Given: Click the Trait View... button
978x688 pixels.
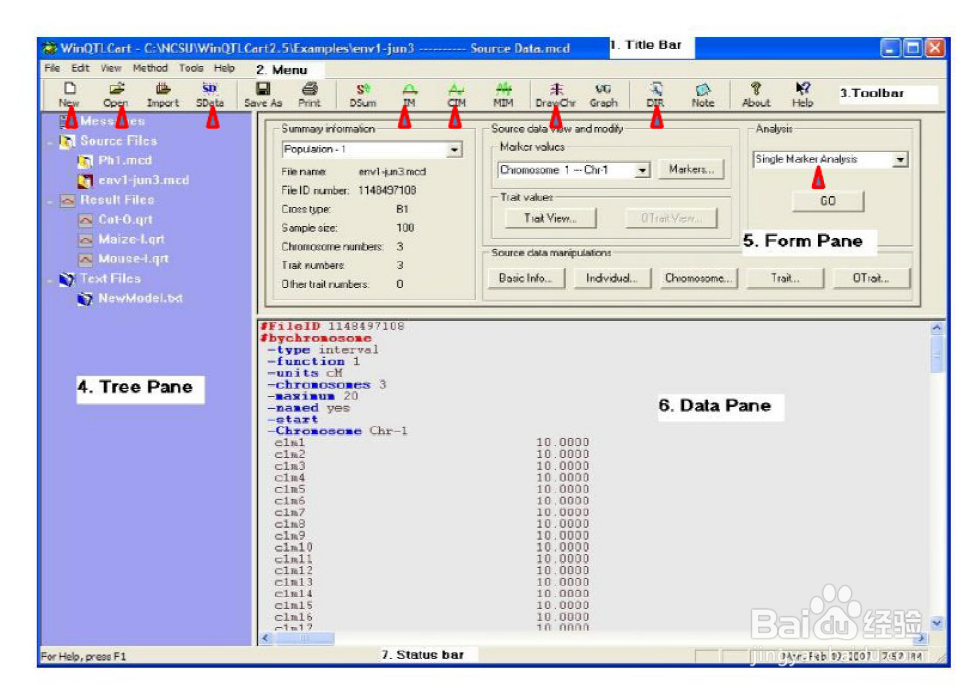Looking at the screenshot, I should tap(550, 218).
